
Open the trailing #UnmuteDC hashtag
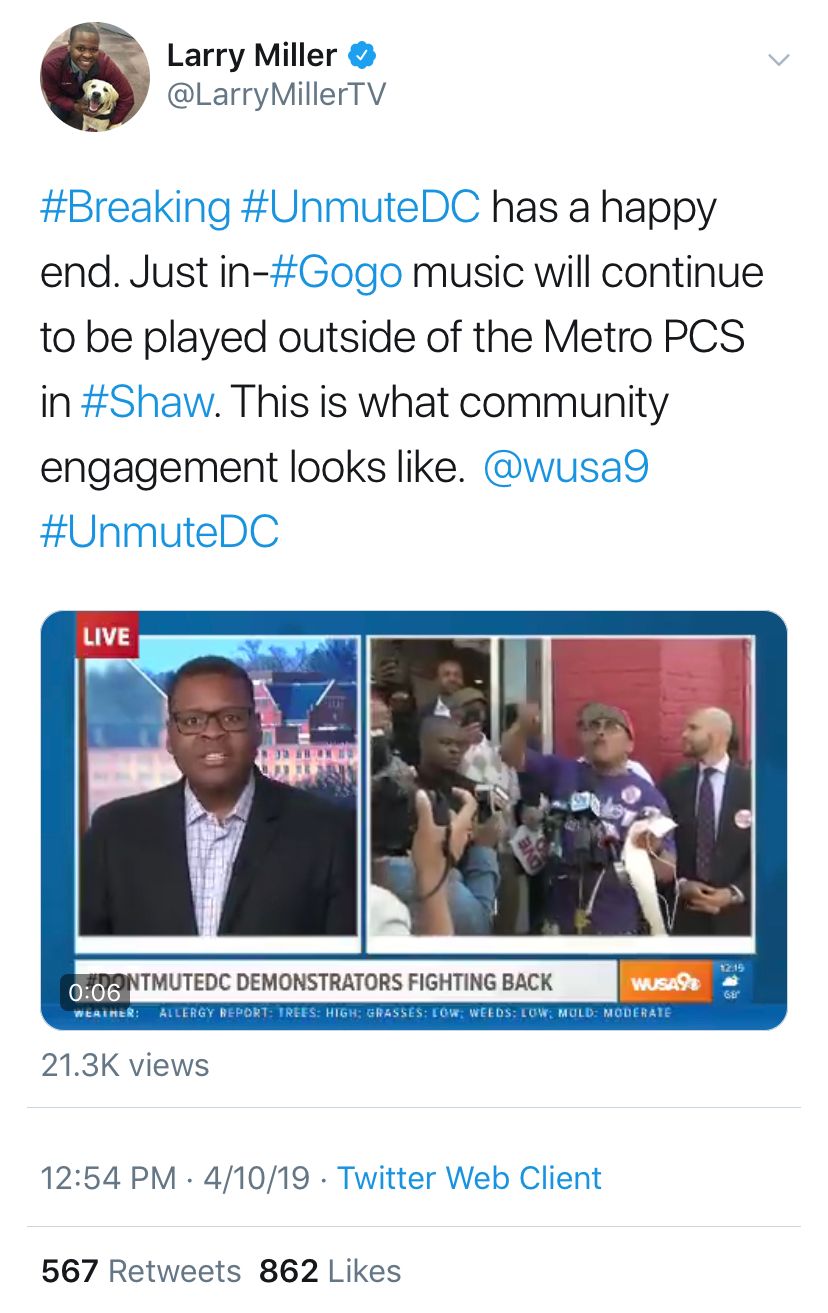160,532
